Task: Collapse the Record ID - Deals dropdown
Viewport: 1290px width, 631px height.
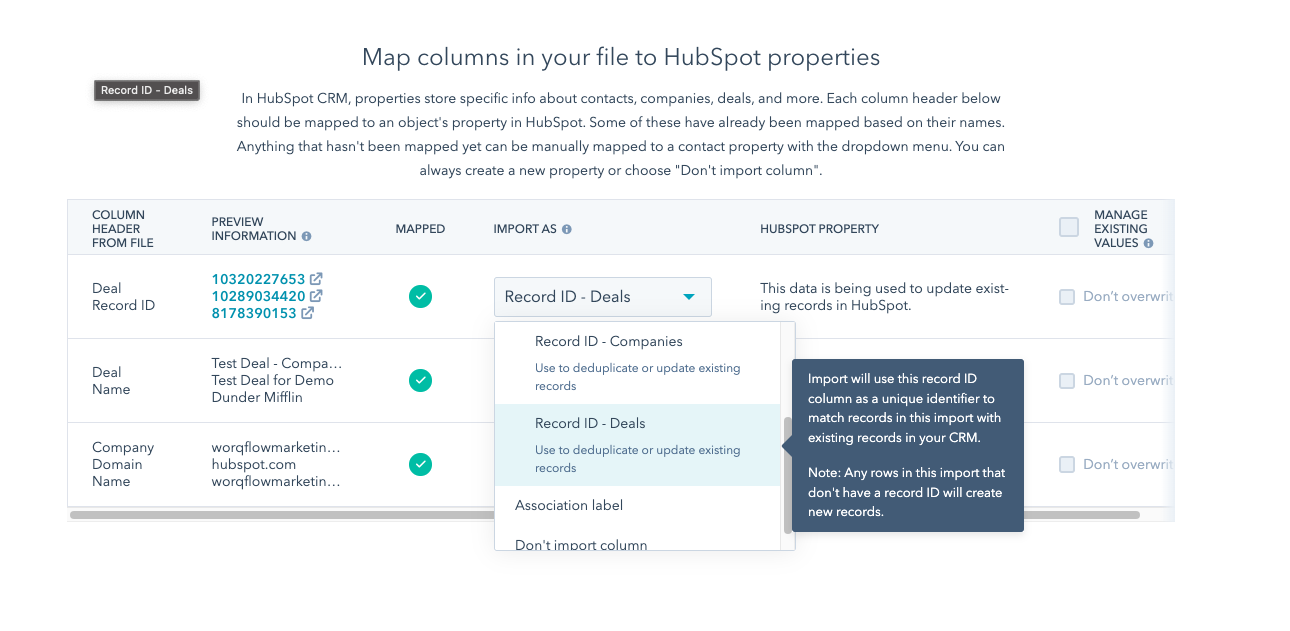Action: pyautogui.click(x=689, y=296)
